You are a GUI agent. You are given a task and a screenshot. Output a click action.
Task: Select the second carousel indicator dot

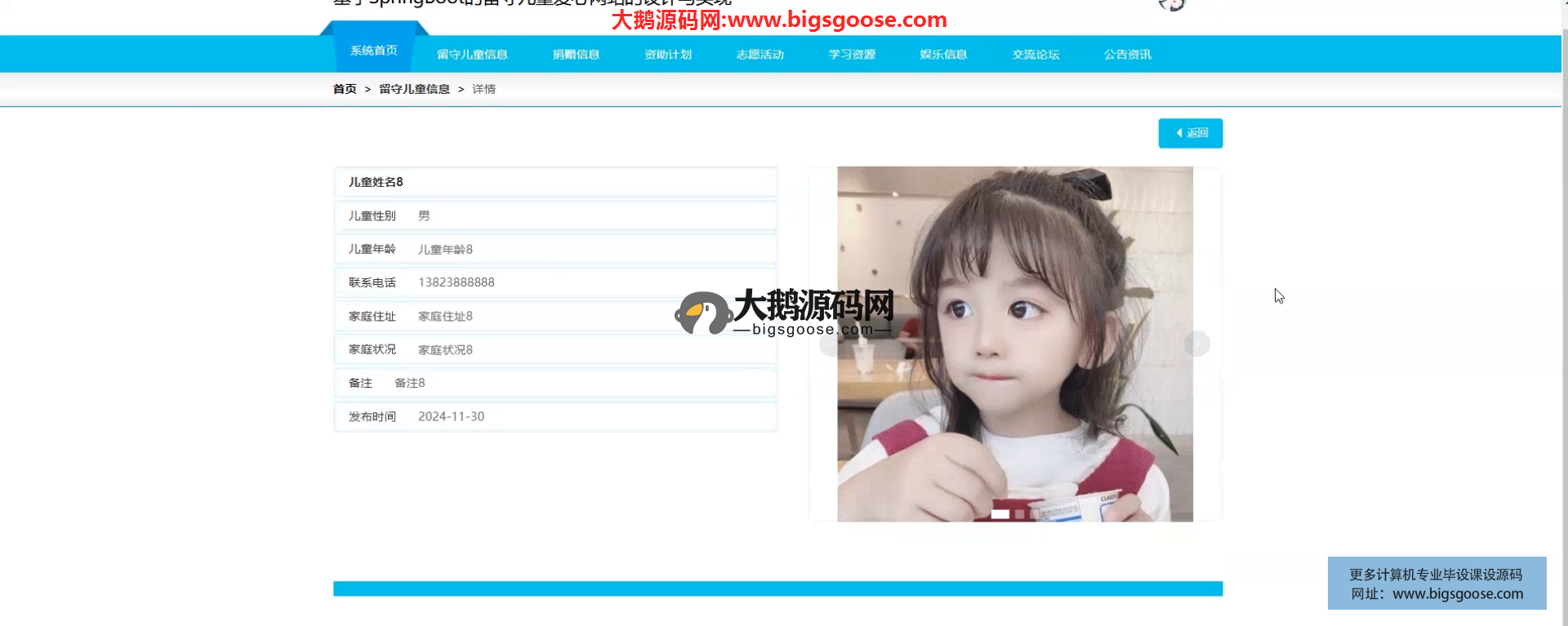click(1019, 514)
